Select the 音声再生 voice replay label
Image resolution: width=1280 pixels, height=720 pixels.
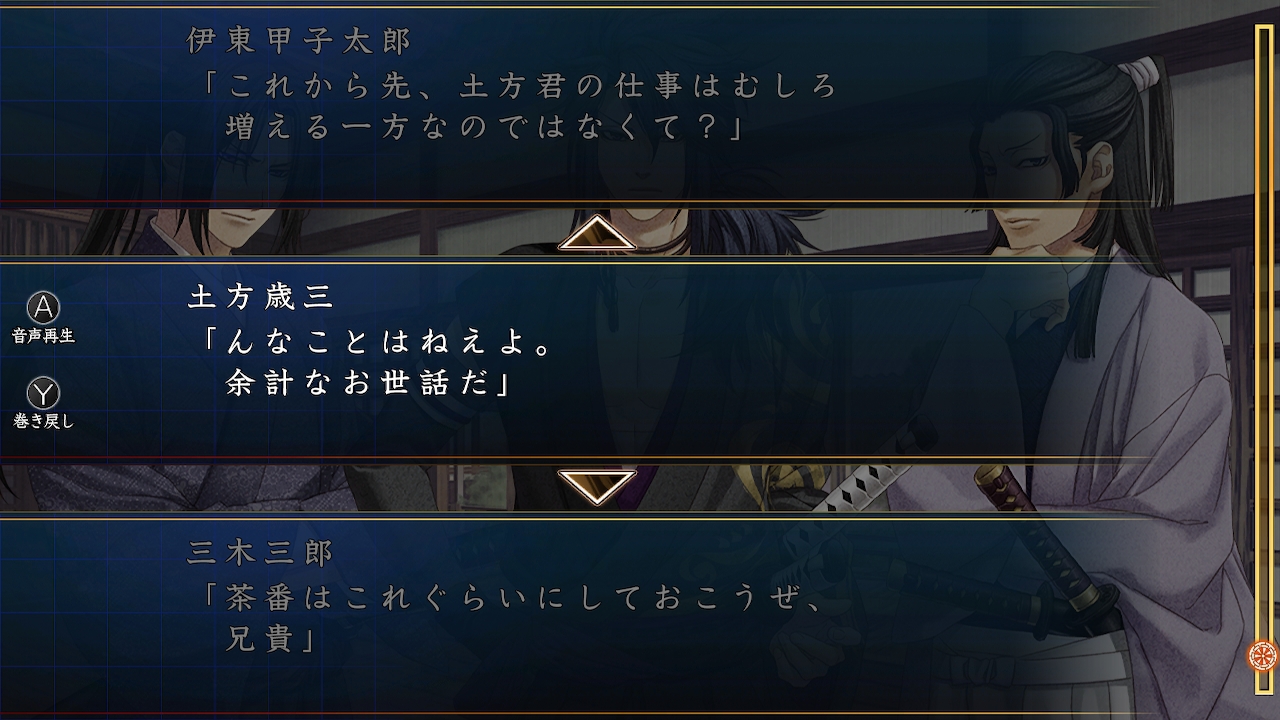(43, 336)
